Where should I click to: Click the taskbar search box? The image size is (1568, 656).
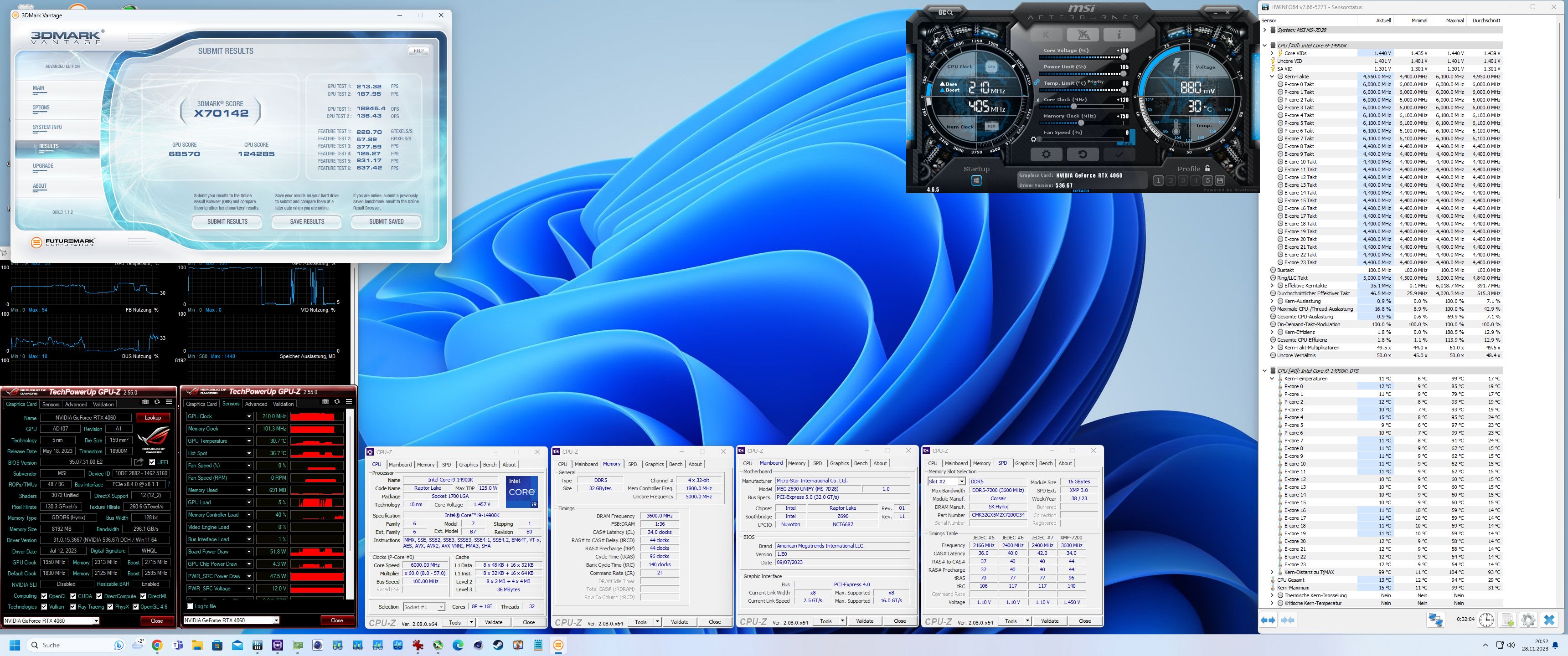click(x=76, y=645)
